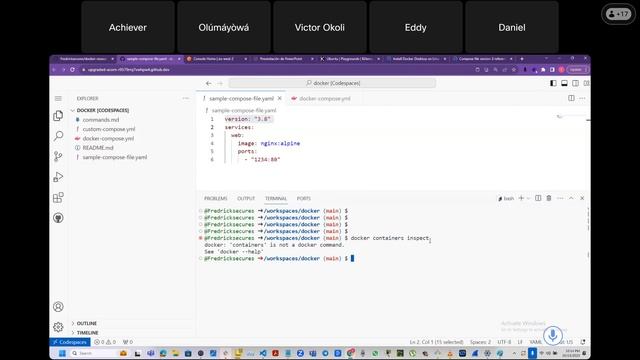This screenshot has height=360, width=640.
Task: Open the new terminal launch profile dropdown
Action: click(529, 198)
